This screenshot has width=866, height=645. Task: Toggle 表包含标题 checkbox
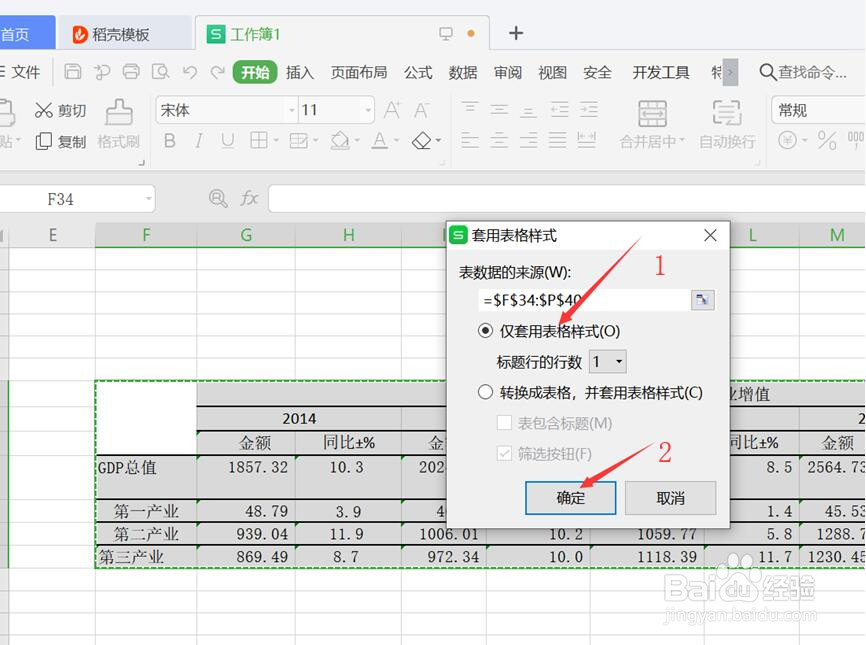[x=504, y=424]
